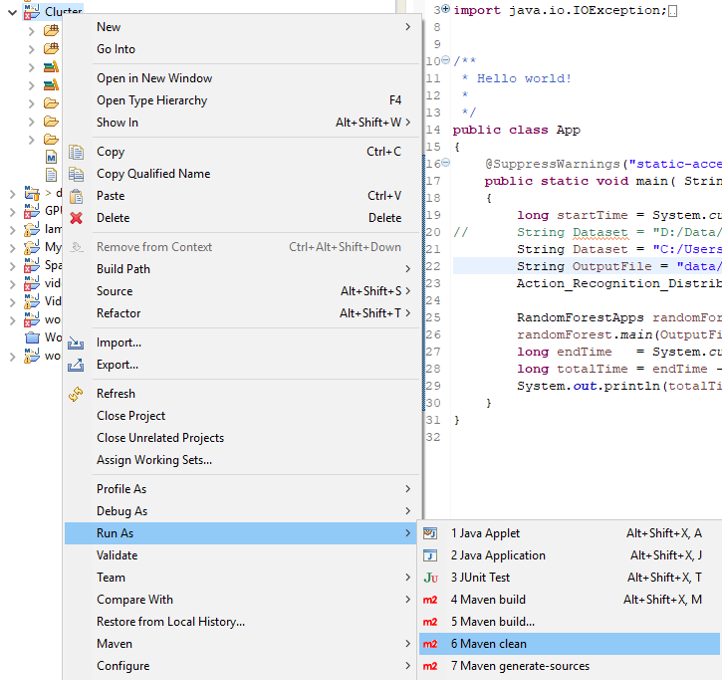Collapse the main method fold at line 16

(x=445, y=163)
